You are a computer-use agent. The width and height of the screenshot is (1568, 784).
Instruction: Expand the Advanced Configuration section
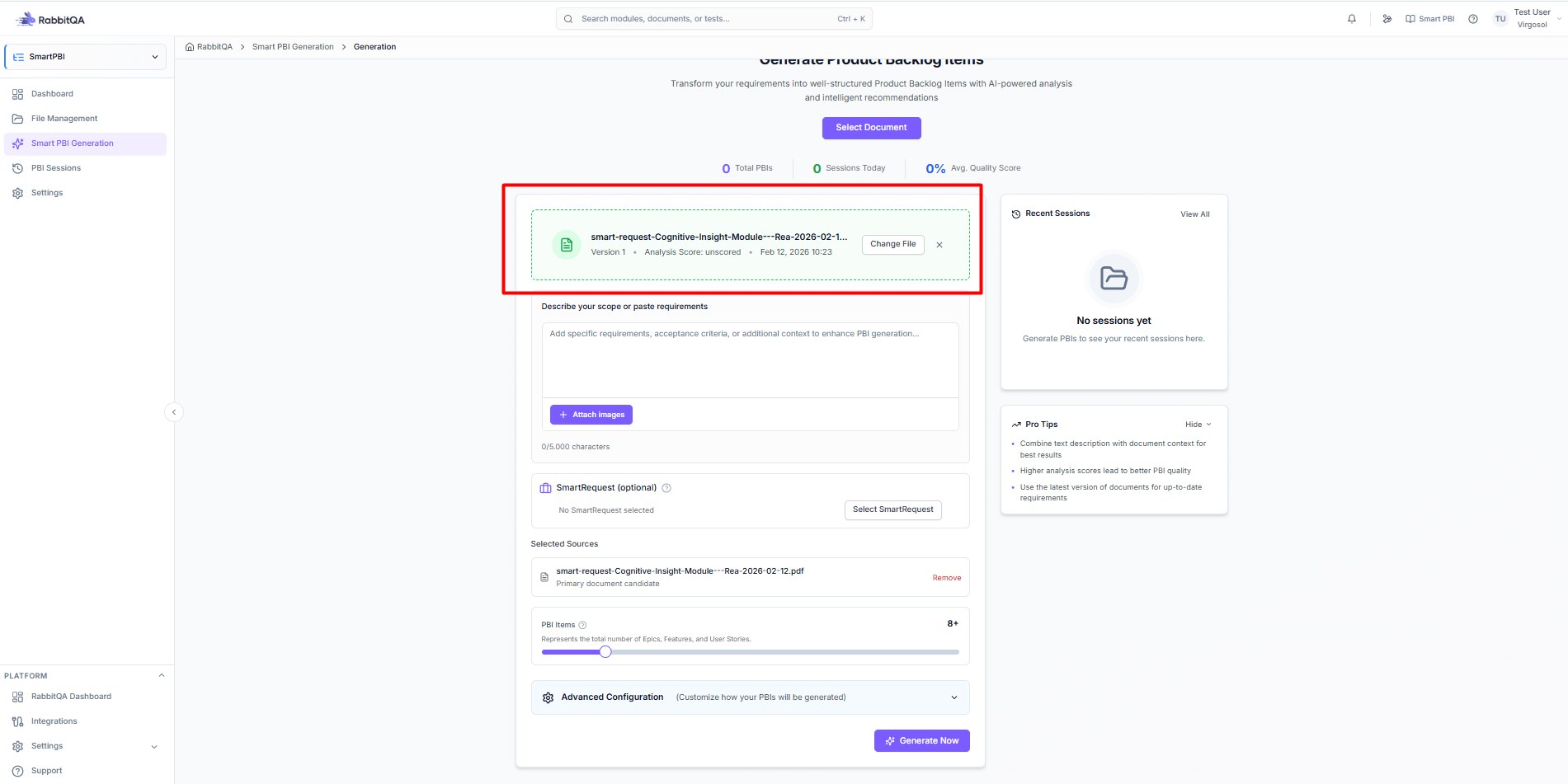(954, 697)
